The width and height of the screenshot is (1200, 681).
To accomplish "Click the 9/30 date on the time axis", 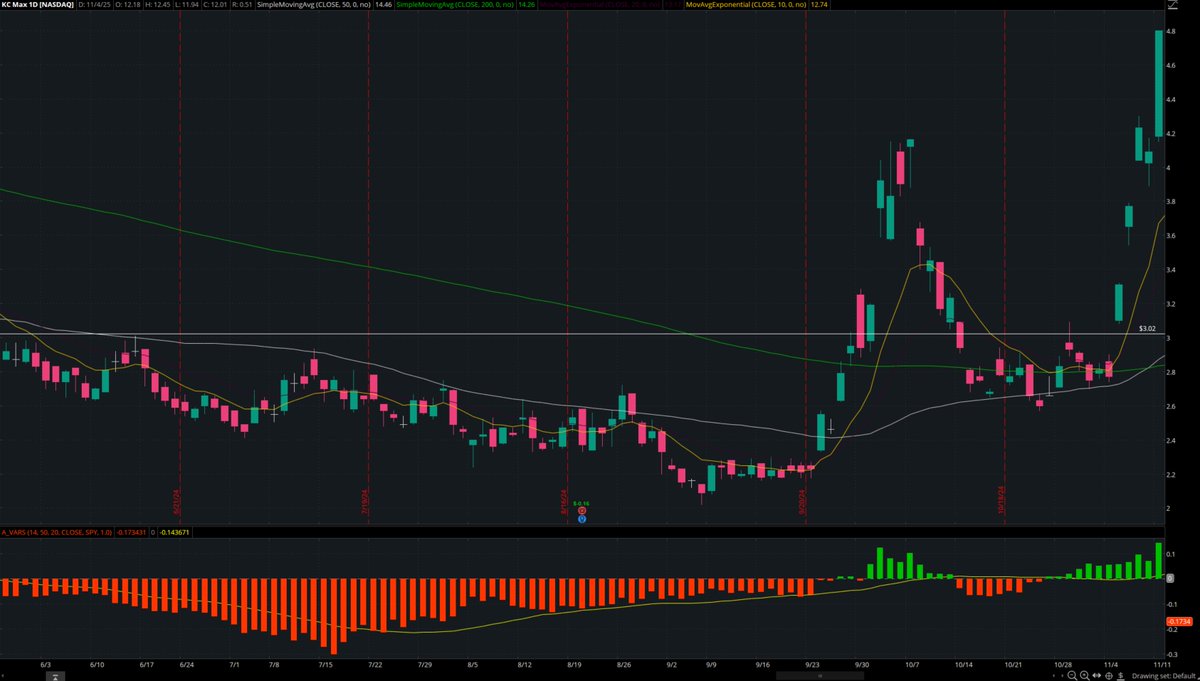I will point(861,664).
